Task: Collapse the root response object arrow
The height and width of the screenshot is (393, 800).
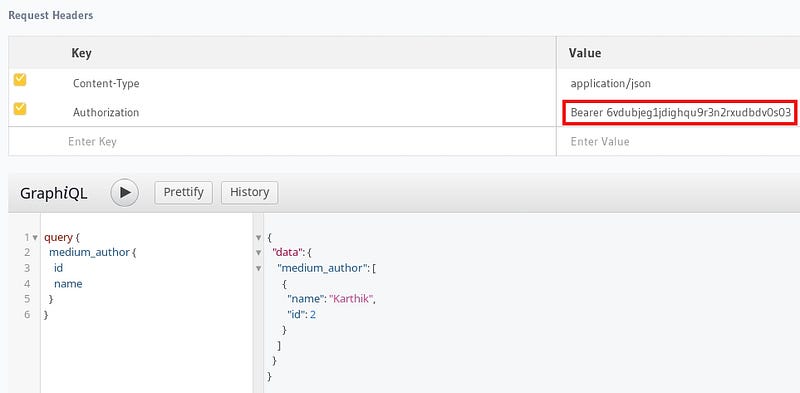Action: pos(259,237)
